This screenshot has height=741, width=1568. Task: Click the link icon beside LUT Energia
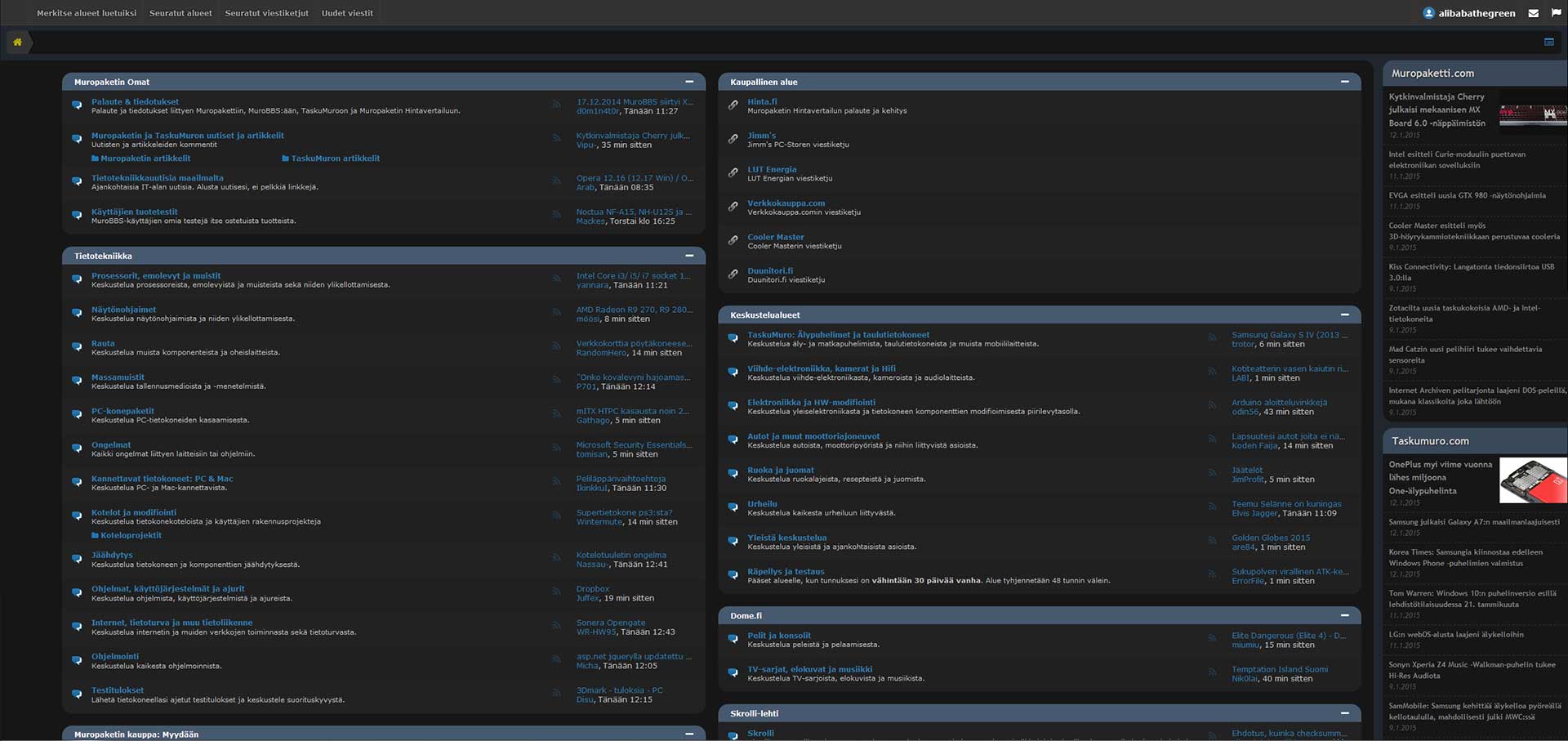coord(733,172)
